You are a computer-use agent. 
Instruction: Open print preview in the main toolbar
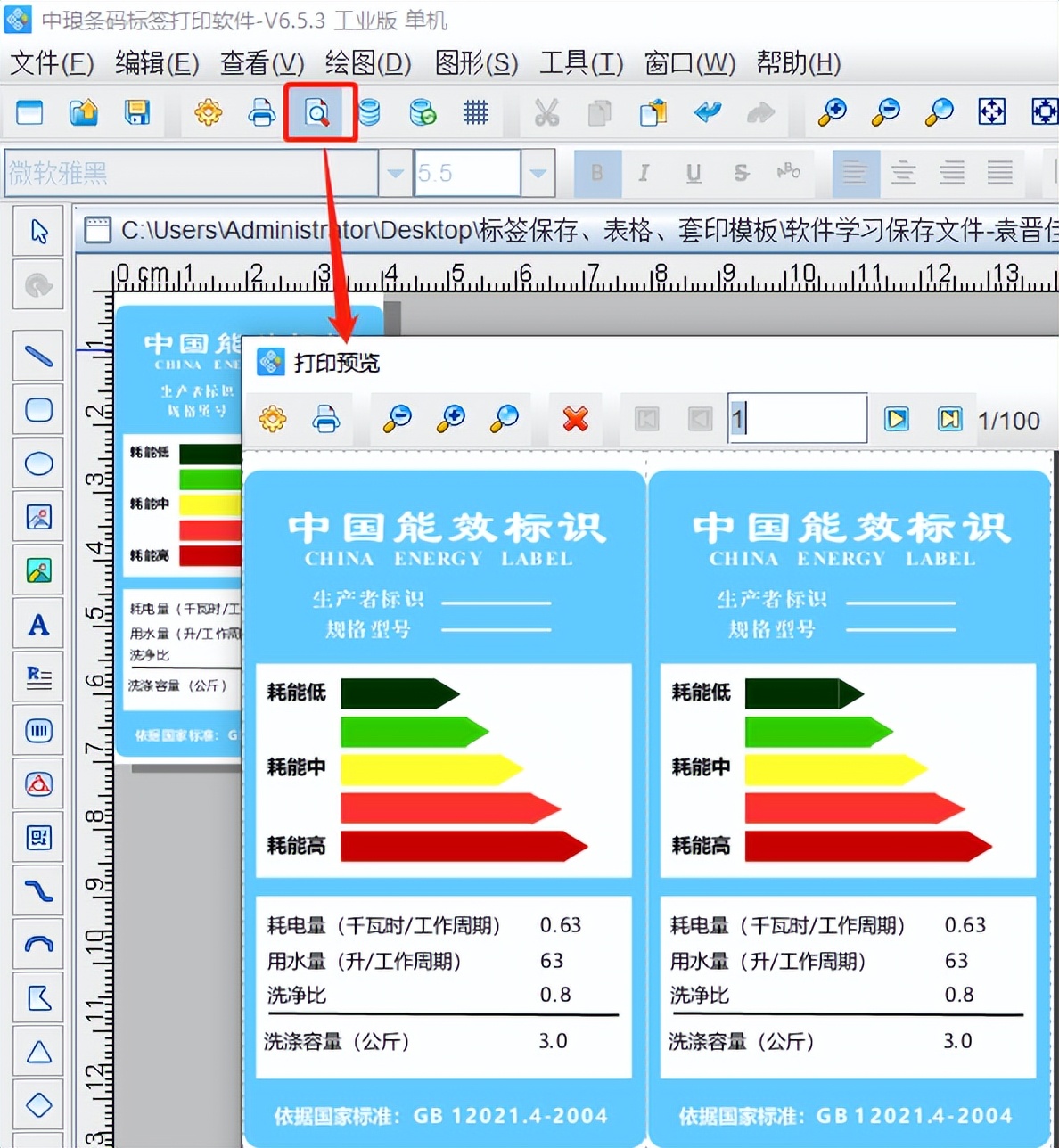[x=318, y=112]
